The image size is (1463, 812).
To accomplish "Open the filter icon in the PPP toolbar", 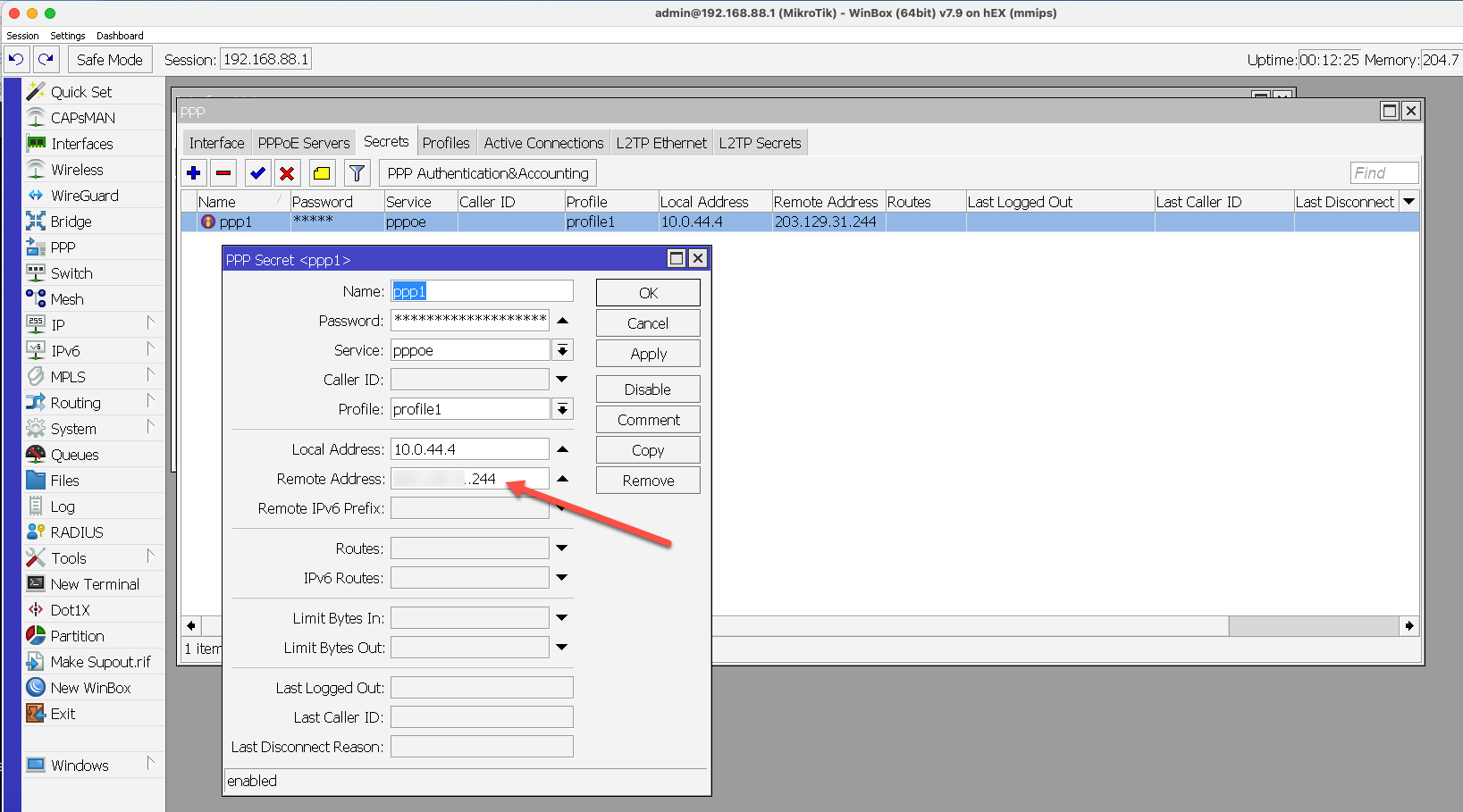I will click(357, 172).
